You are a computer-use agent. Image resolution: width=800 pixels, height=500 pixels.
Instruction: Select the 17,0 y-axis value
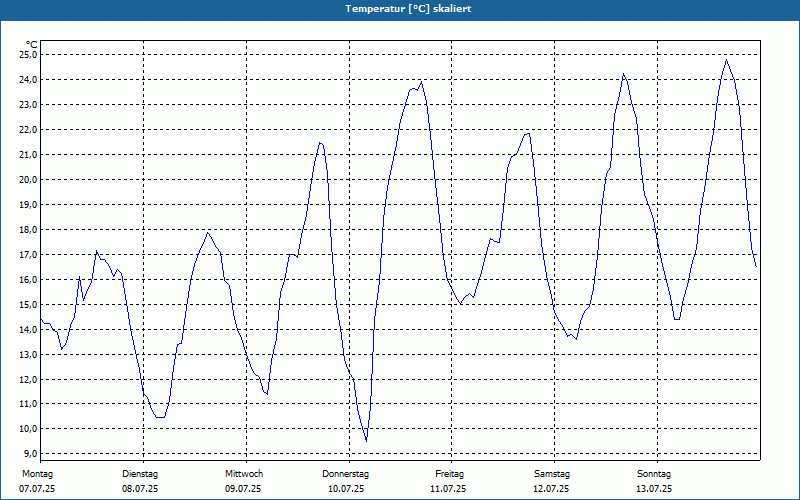click(28, 255)
